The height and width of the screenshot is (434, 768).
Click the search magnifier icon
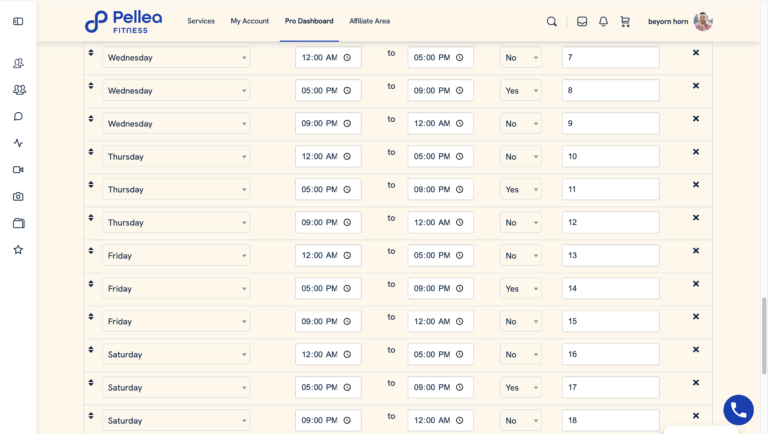(552, 22)
